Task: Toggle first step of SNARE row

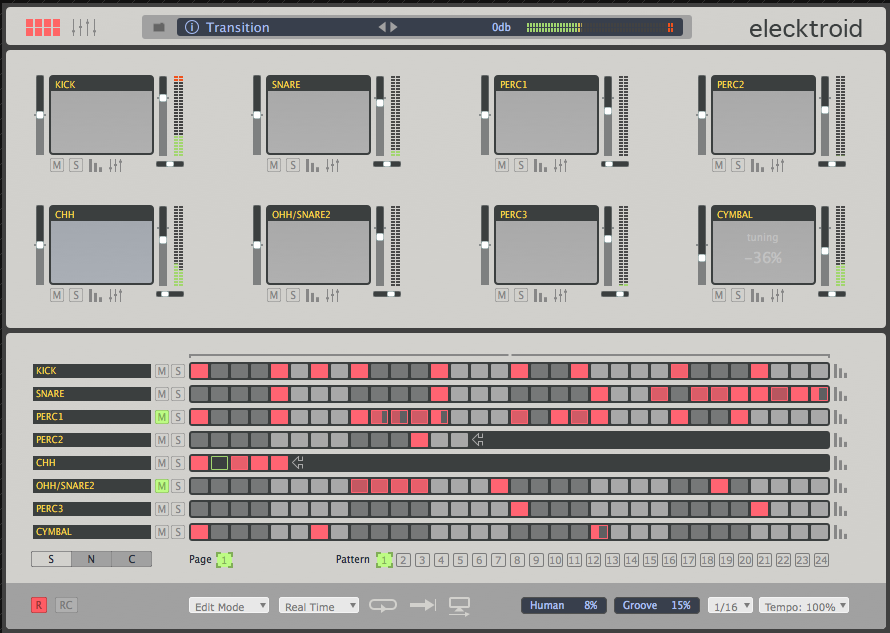Action: 199,394
